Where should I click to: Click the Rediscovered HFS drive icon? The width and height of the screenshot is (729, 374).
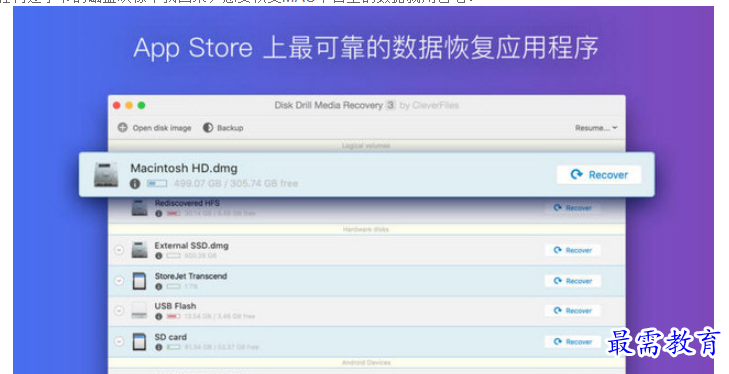[139, 207]
